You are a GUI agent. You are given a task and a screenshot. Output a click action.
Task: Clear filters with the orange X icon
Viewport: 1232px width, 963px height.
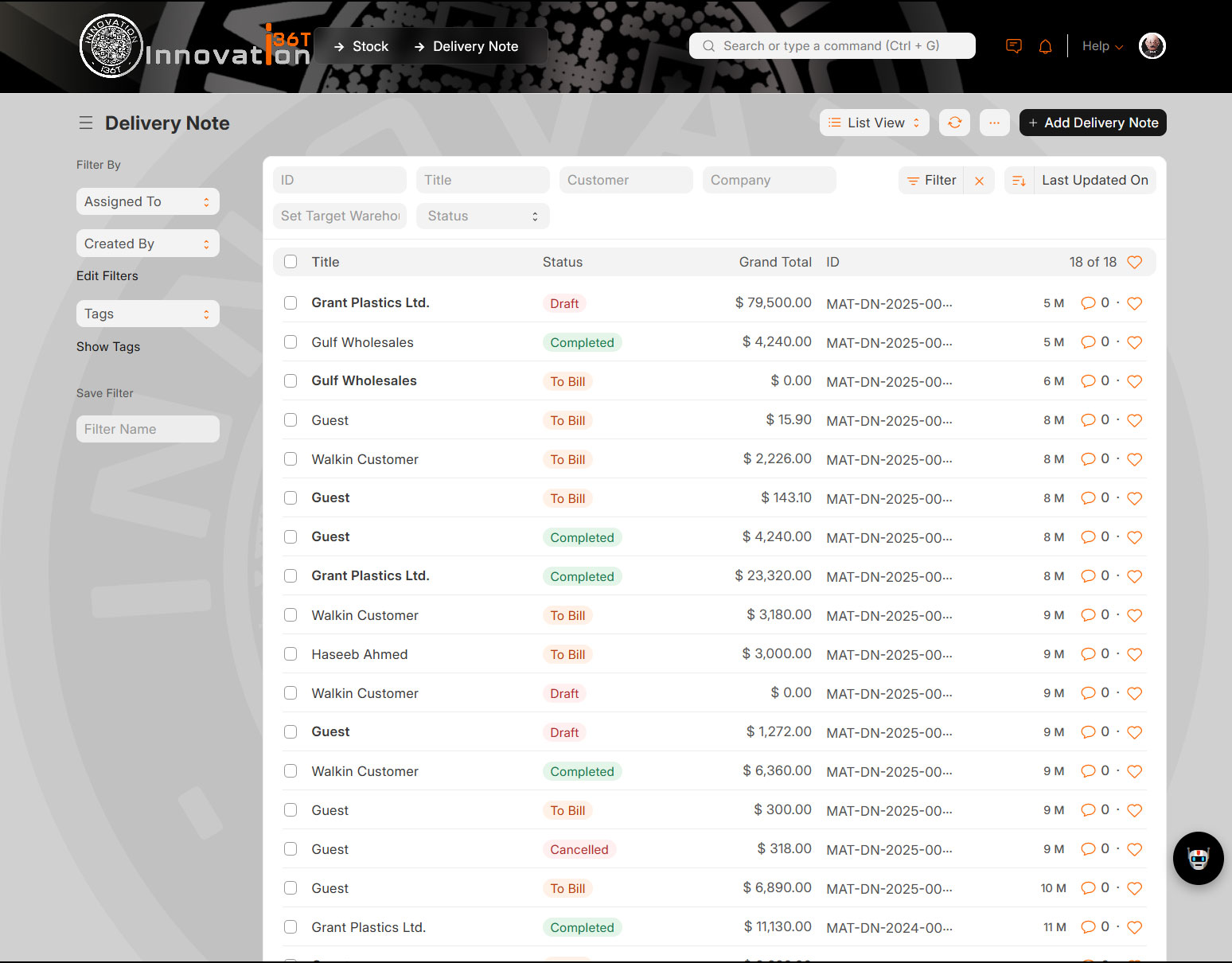pyautogui.click(x=979, y=181)
